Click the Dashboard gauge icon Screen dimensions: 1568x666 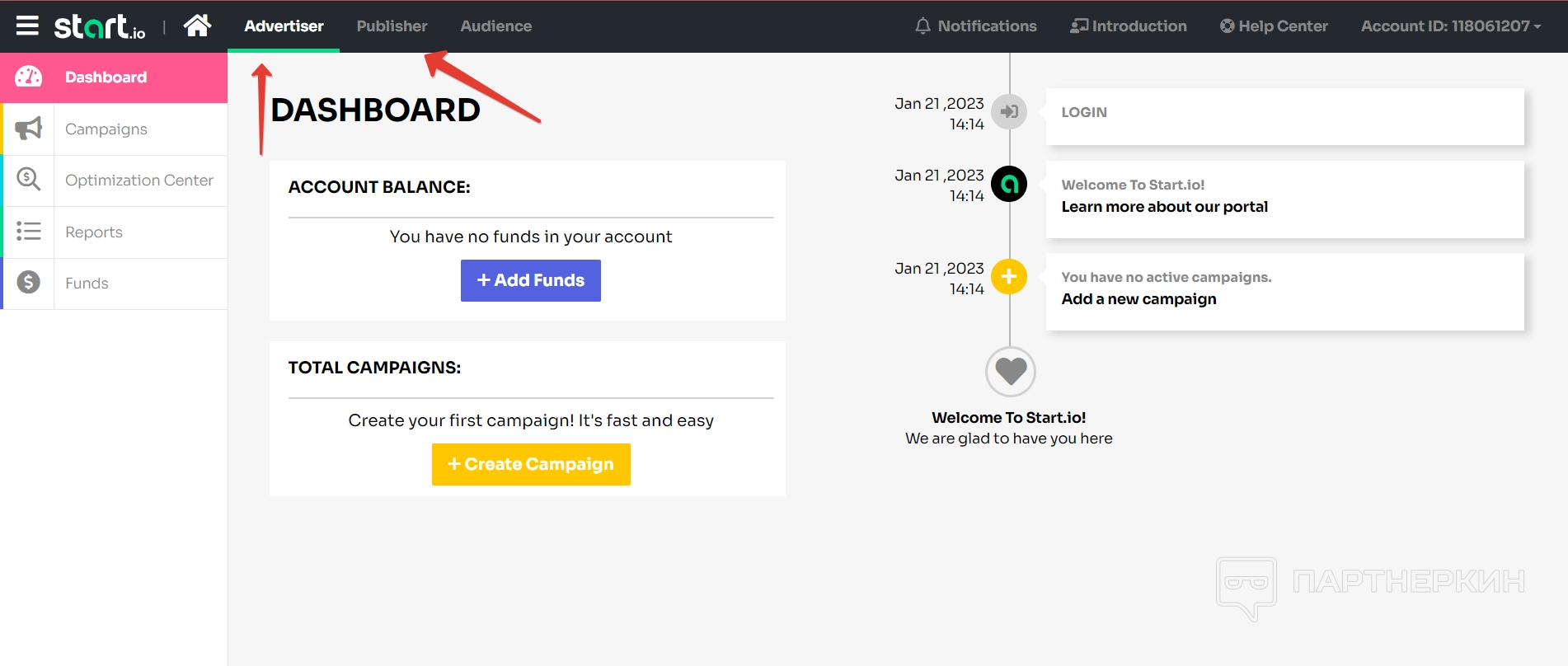28,77
